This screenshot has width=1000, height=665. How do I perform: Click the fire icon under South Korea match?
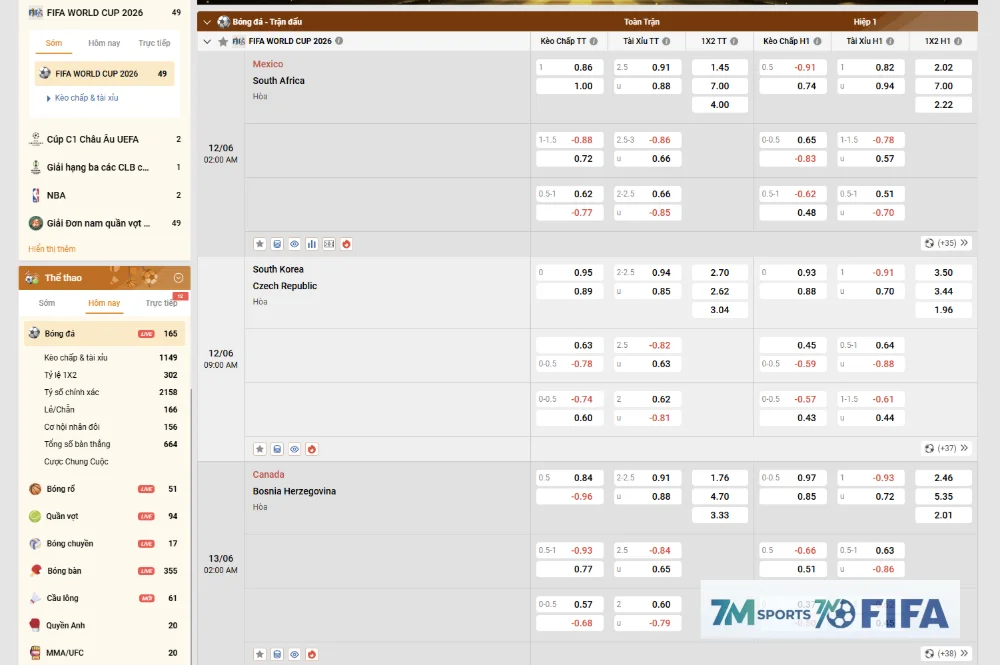(x=311, y=449)
